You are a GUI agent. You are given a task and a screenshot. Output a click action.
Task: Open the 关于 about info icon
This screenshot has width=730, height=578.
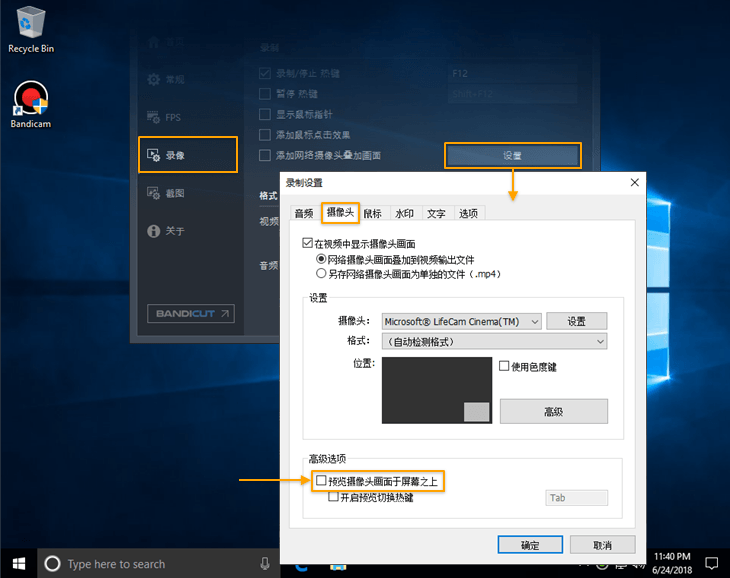coord(154,231)
